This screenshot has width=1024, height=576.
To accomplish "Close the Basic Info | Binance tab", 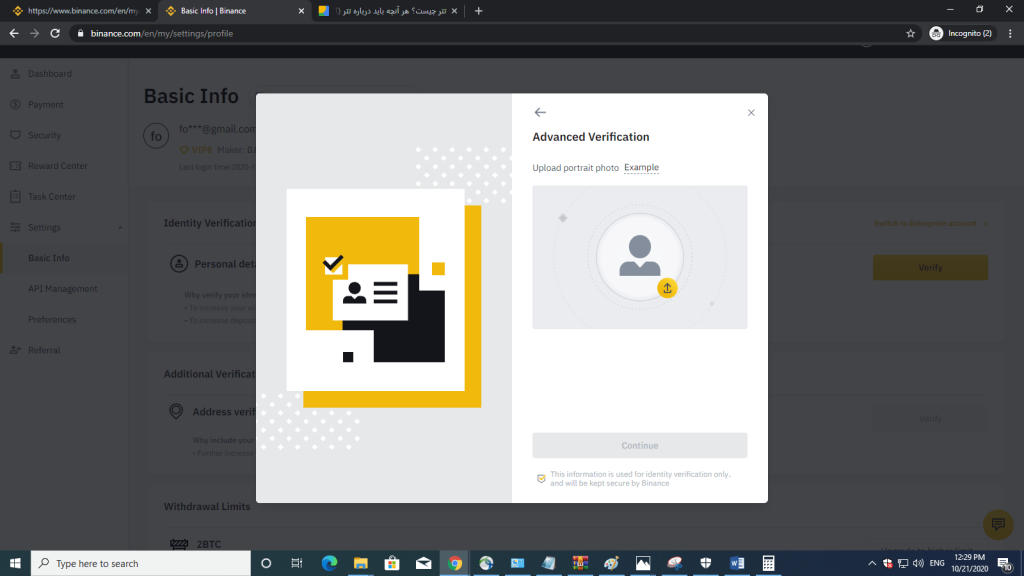I will click(x=301, y=11).
